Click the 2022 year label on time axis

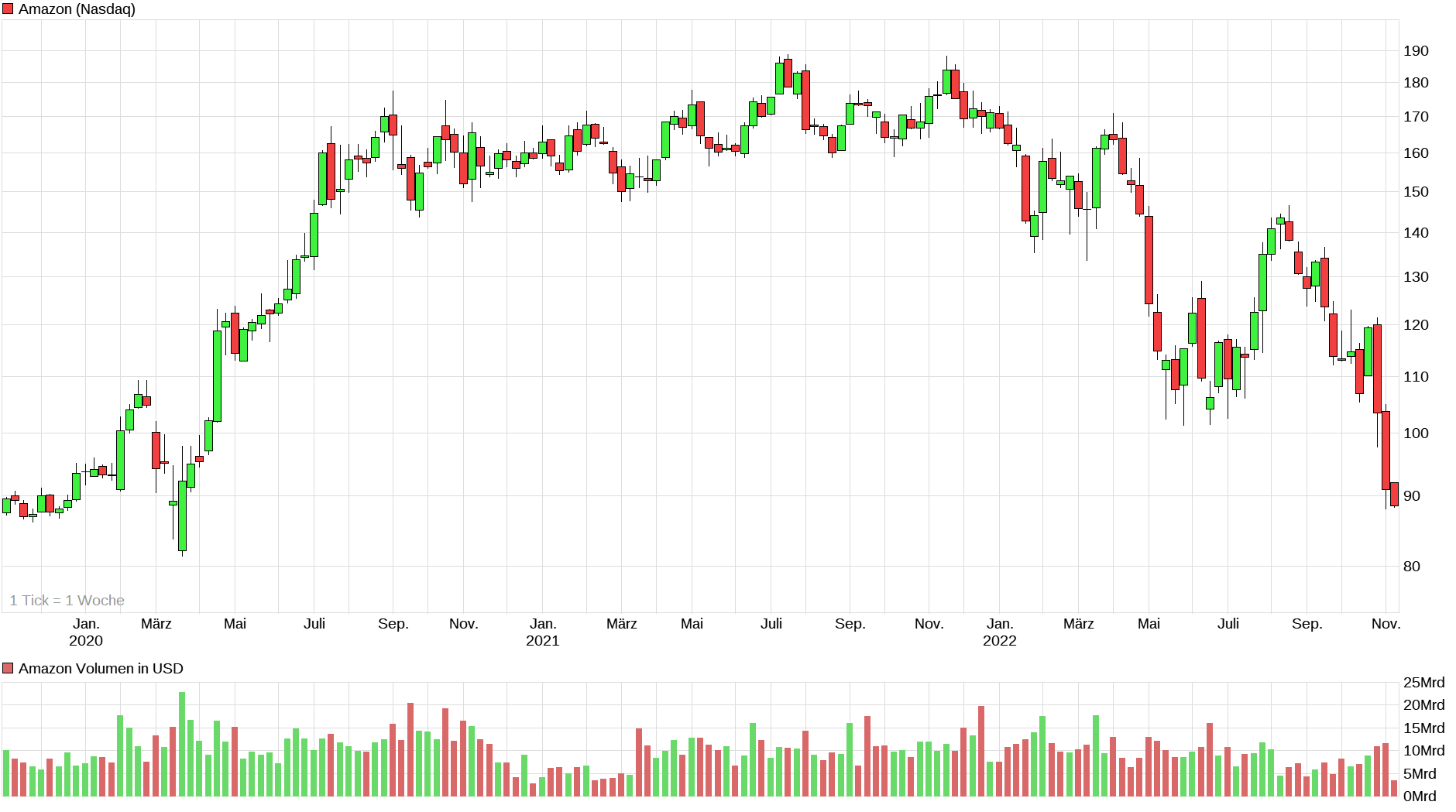coord(1000,641)
